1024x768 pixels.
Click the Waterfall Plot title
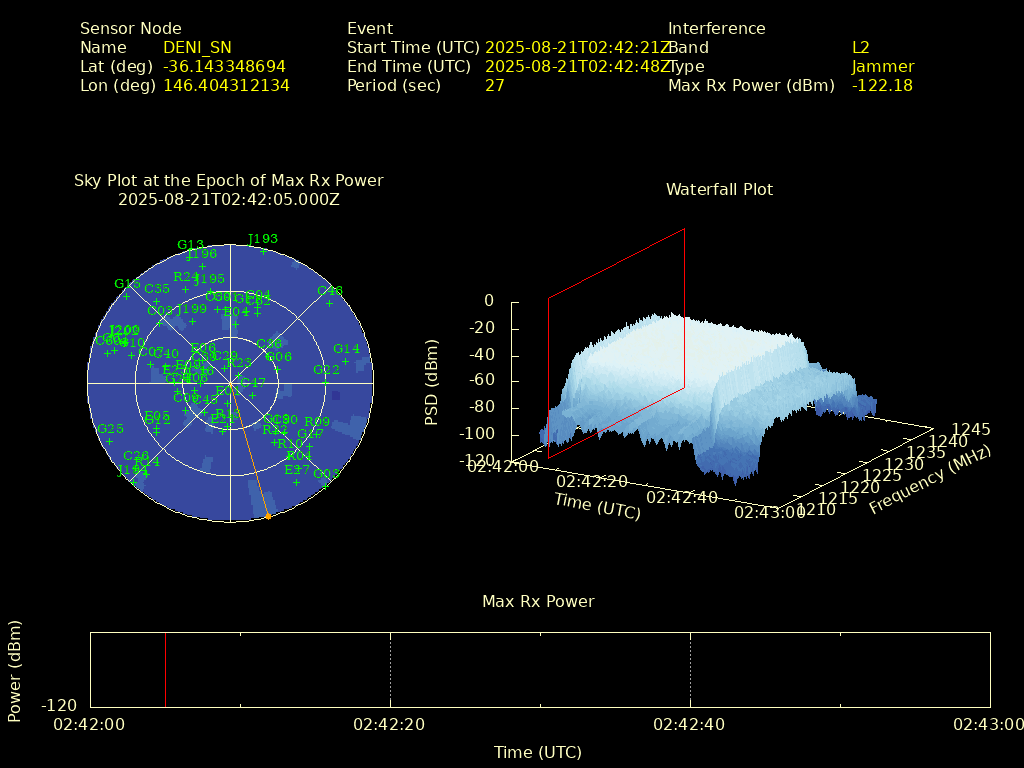click(x=719, y=189)
